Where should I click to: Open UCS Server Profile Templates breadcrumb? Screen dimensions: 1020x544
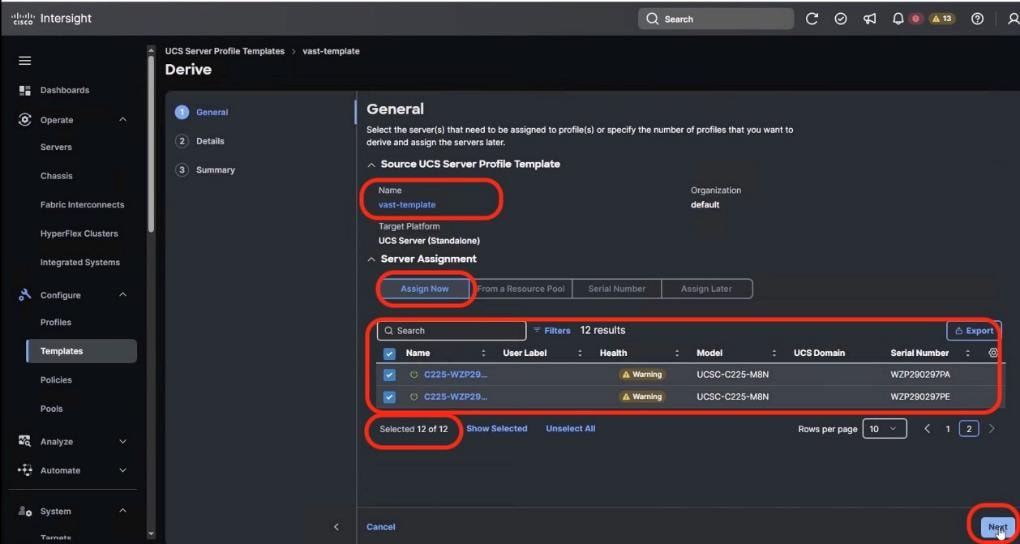click(224, 51)
